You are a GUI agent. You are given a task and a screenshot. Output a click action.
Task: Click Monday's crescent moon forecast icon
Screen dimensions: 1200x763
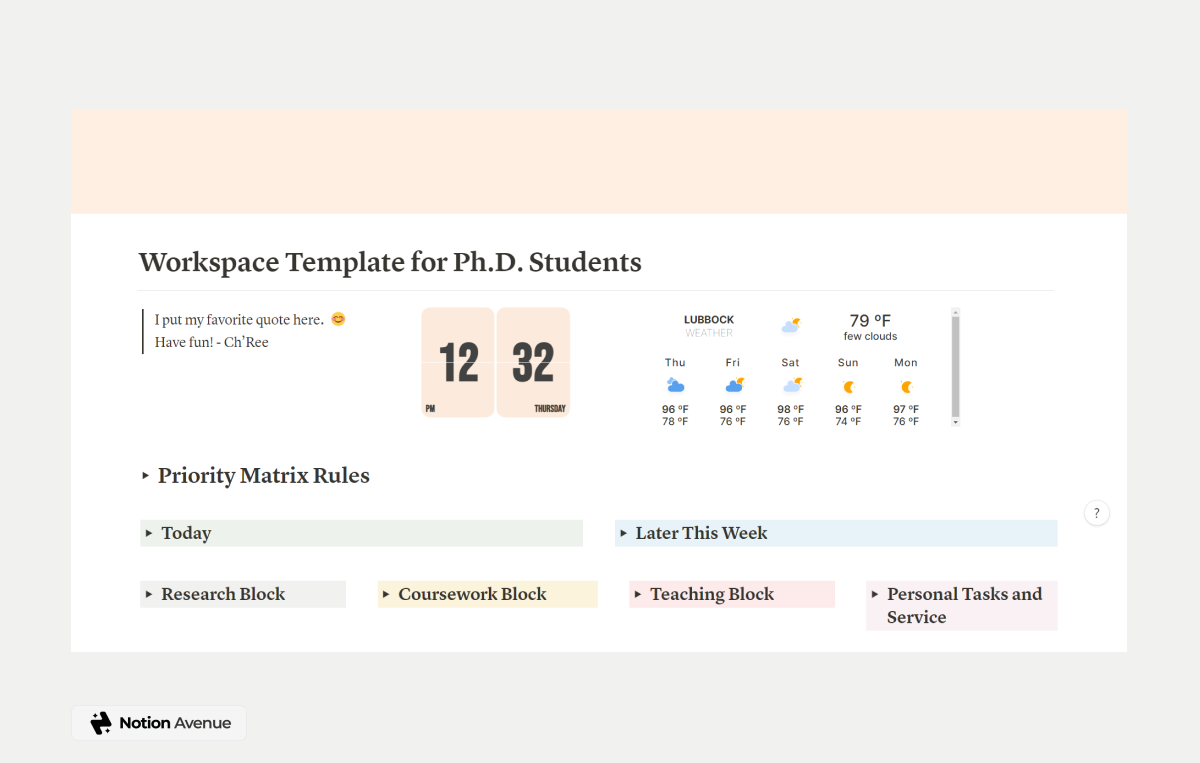pyautogui.click(x=905, y=385)
